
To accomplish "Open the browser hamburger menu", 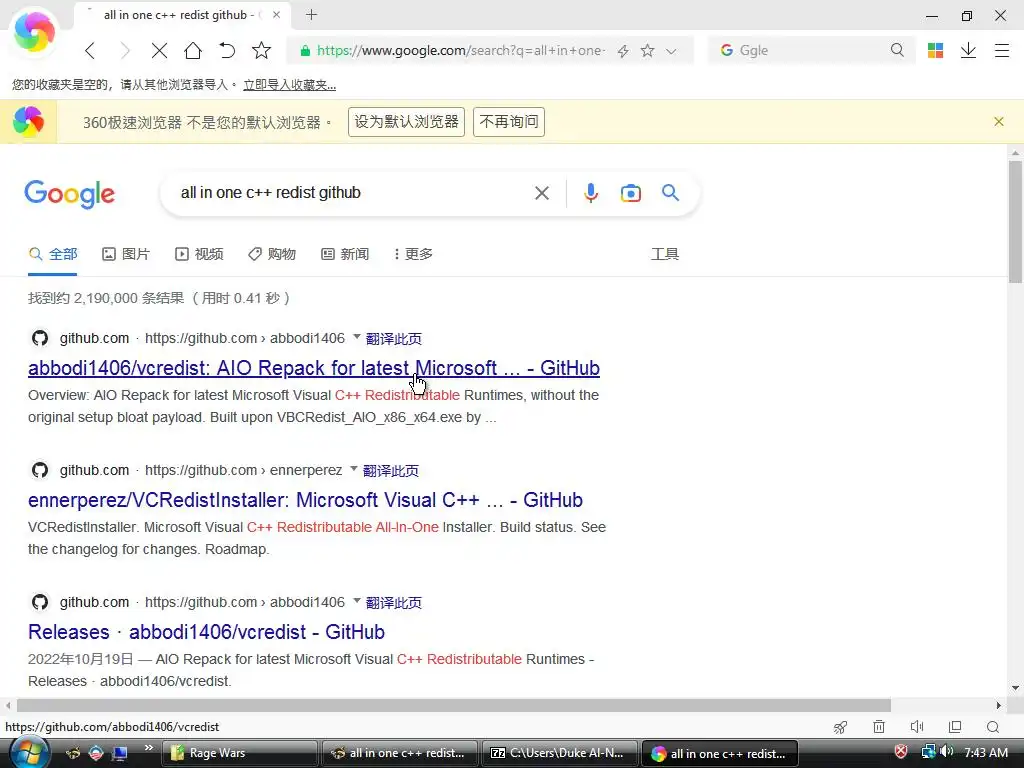I will [1002, 50].
